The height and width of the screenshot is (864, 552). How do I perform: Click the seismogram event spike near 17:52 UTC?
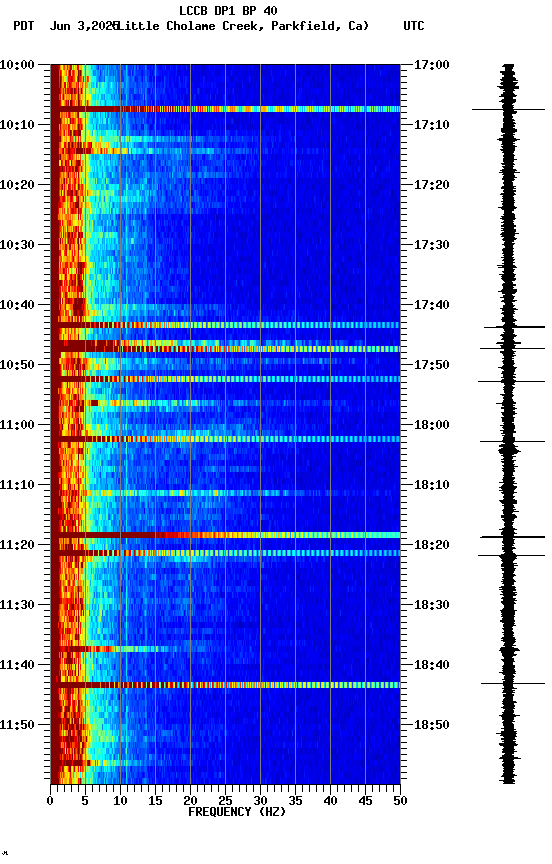coord(511,381)
